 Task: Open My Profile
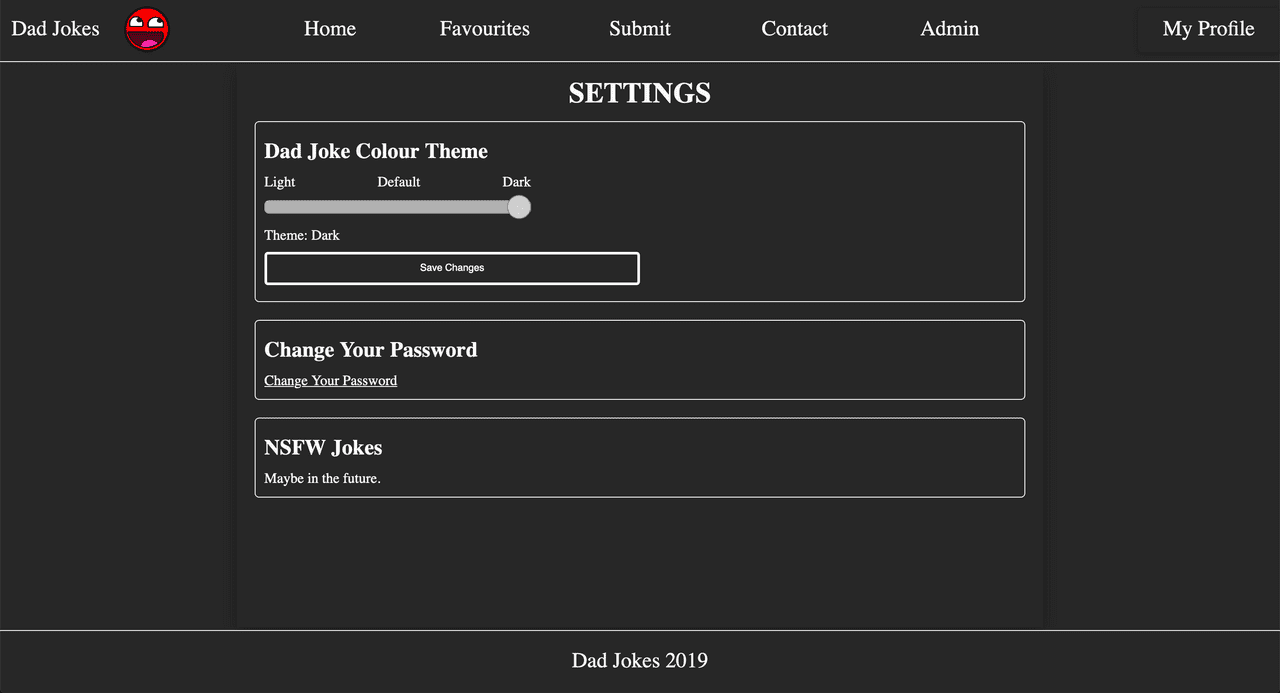[x=1208, y=29]
